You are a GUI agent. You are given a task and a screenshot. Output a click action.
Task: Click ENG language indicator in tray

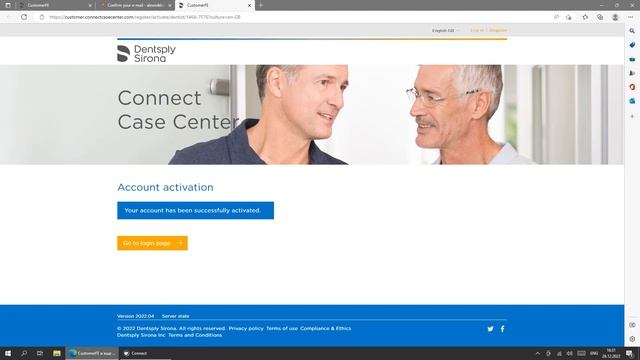(594, 353)
